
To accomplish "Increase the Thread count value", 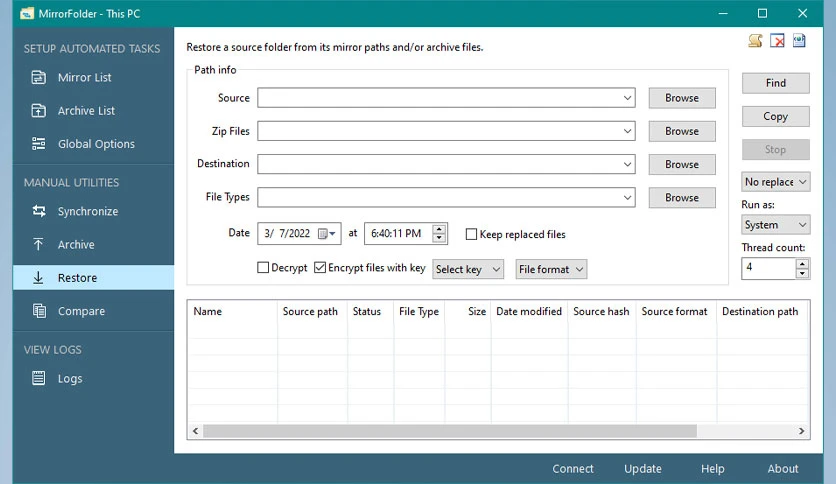I will [x=802, y=263].
